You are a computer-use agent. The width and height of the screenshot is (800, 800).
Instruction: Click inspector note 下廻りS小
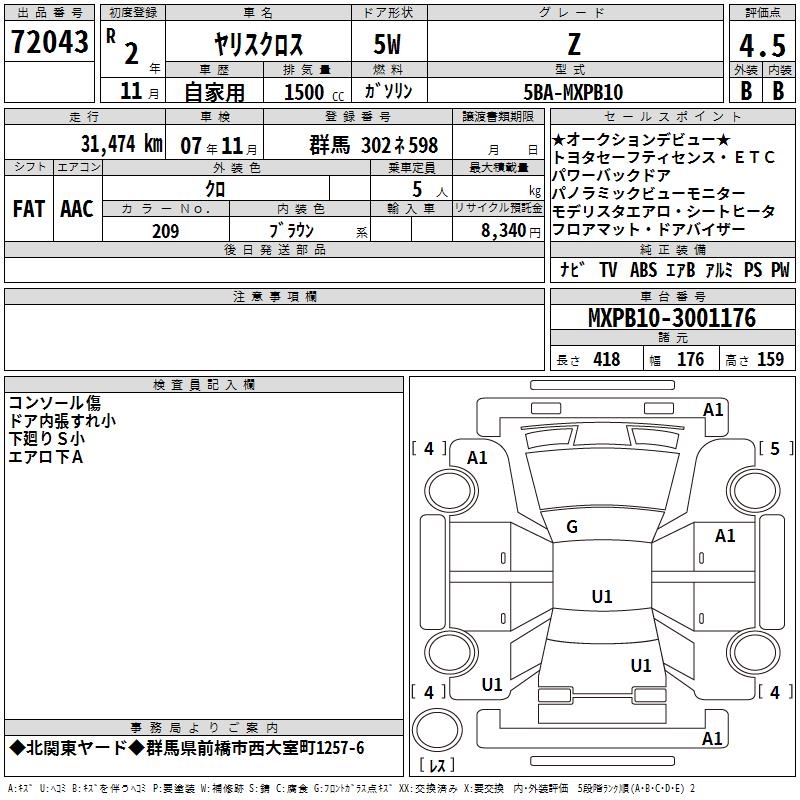46,438
